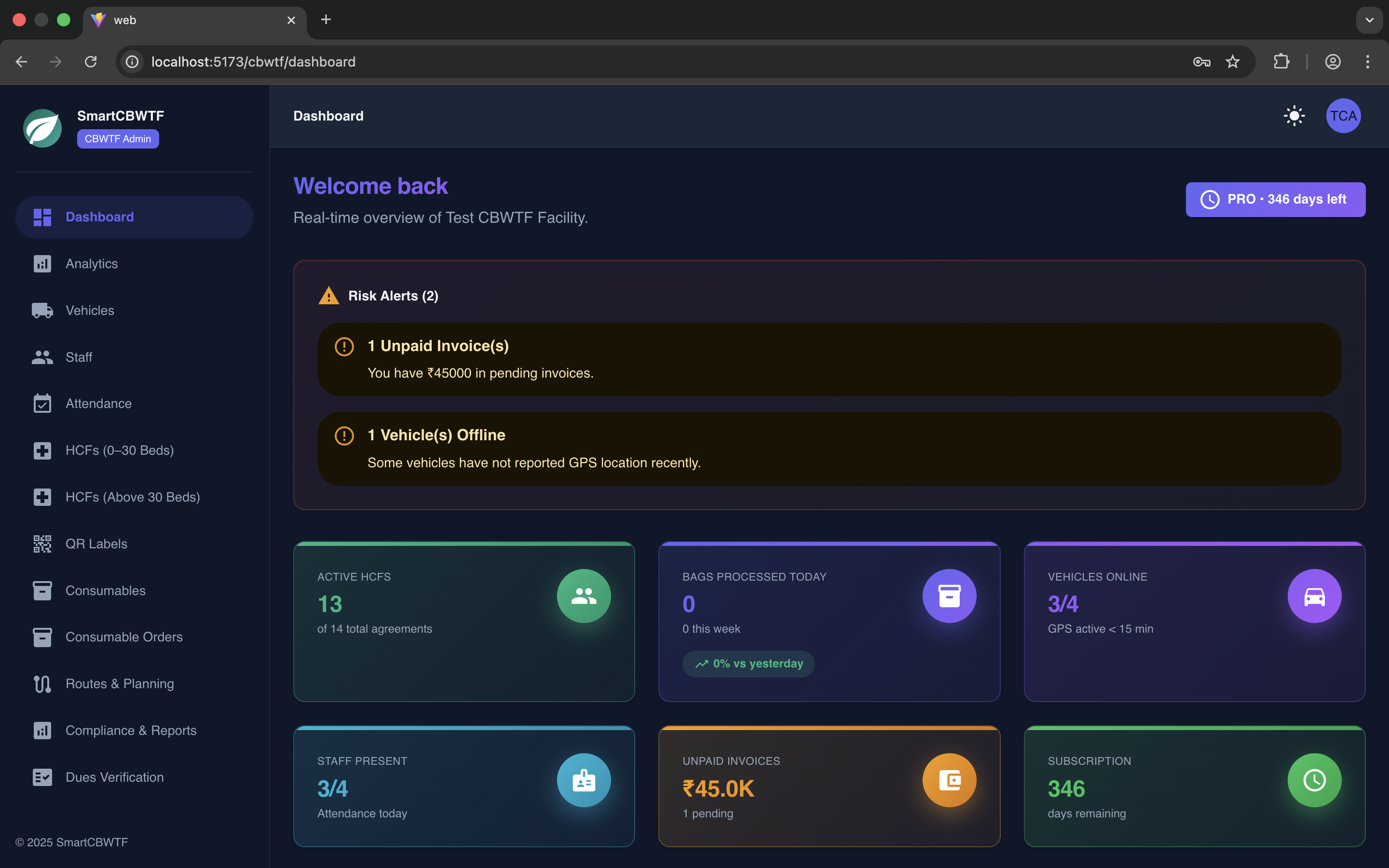Bookmark this page with the star

1232,61
